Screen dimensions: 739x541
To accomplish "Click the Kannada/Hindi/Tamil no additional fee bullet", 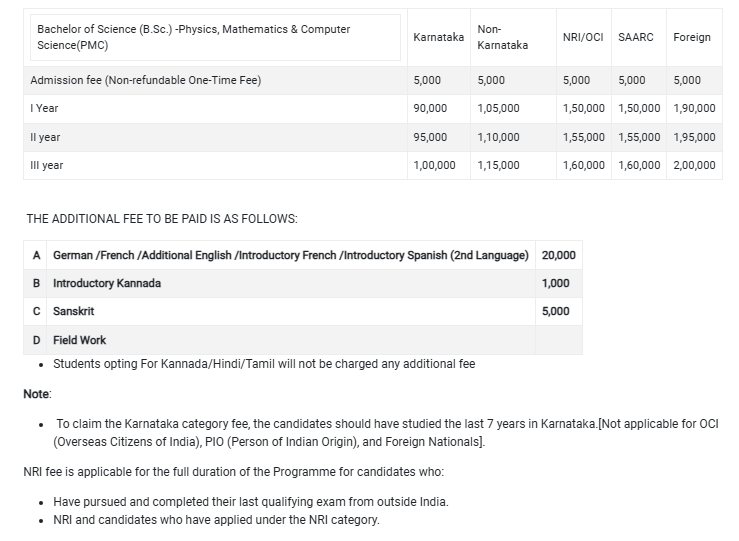I will click(264, 364).
